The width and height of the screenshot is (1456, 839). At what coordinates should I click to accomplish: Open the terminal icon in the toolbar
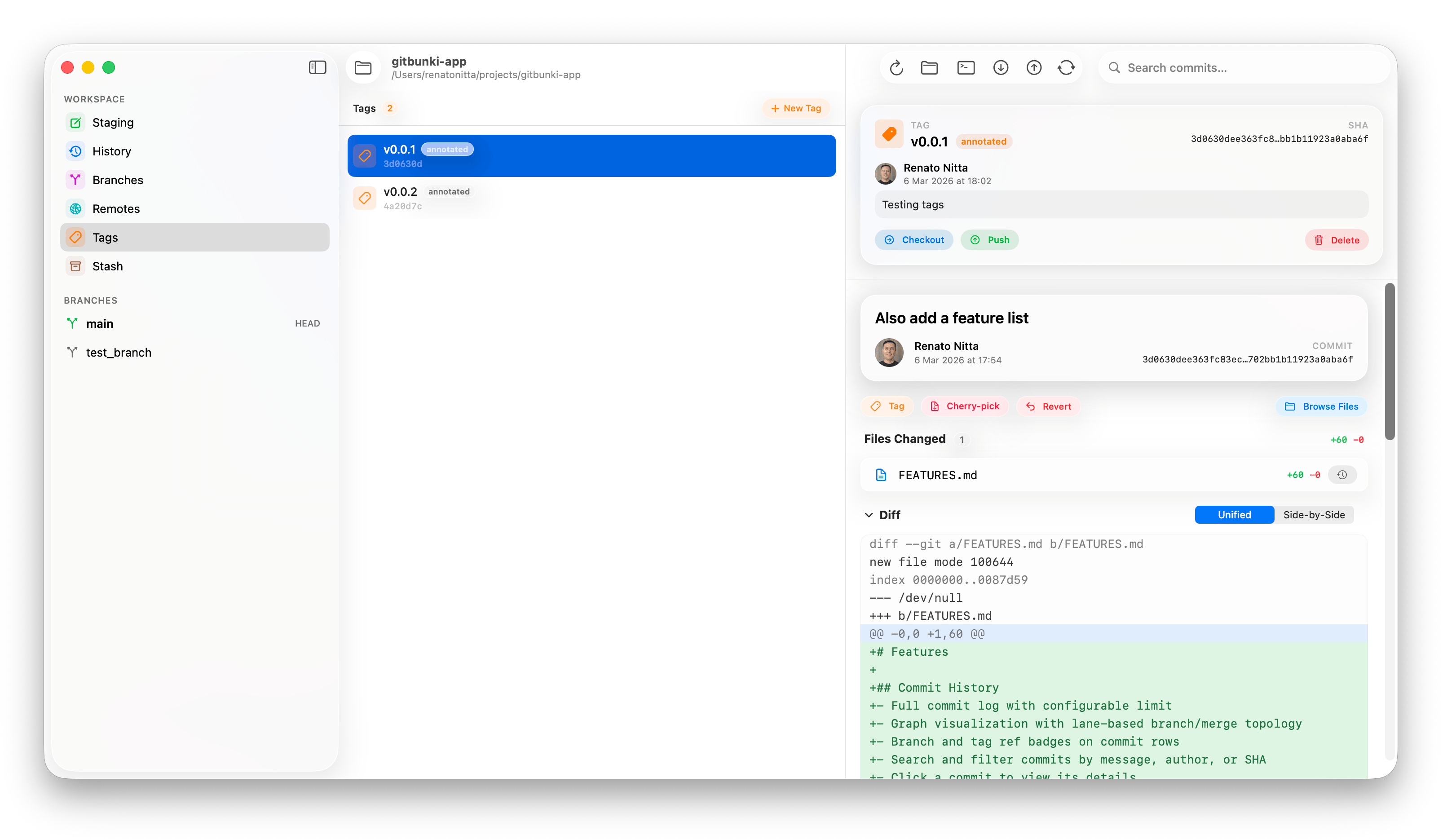click(966, 68)
